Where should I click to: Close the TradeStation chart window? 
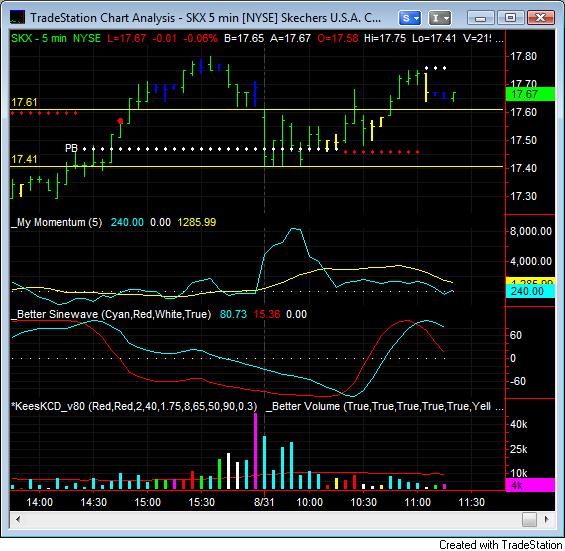(x=540, y=18)
